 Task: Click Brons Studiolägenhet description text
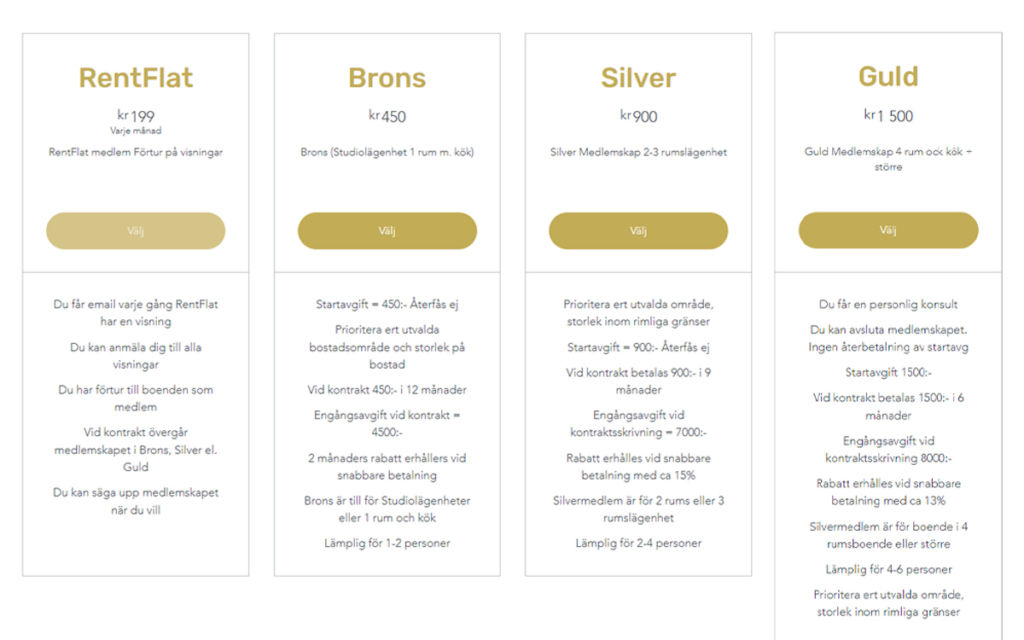click(387, 152)
